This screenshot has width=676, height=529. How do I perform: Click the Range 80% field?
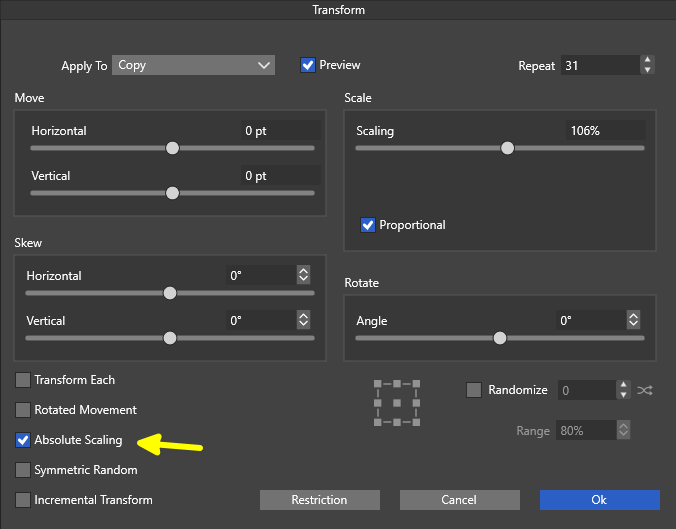click(586, 430)
